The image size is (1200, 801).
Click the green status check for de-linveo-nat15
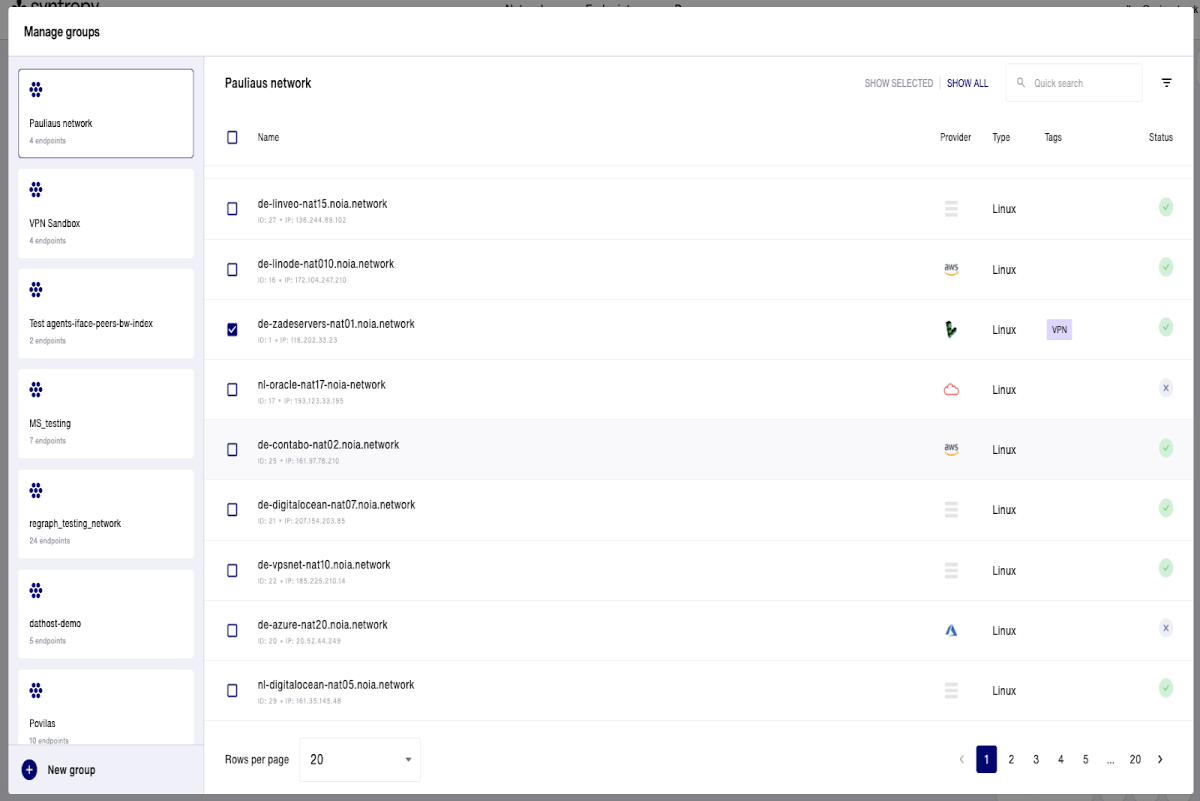point(1165,208)
